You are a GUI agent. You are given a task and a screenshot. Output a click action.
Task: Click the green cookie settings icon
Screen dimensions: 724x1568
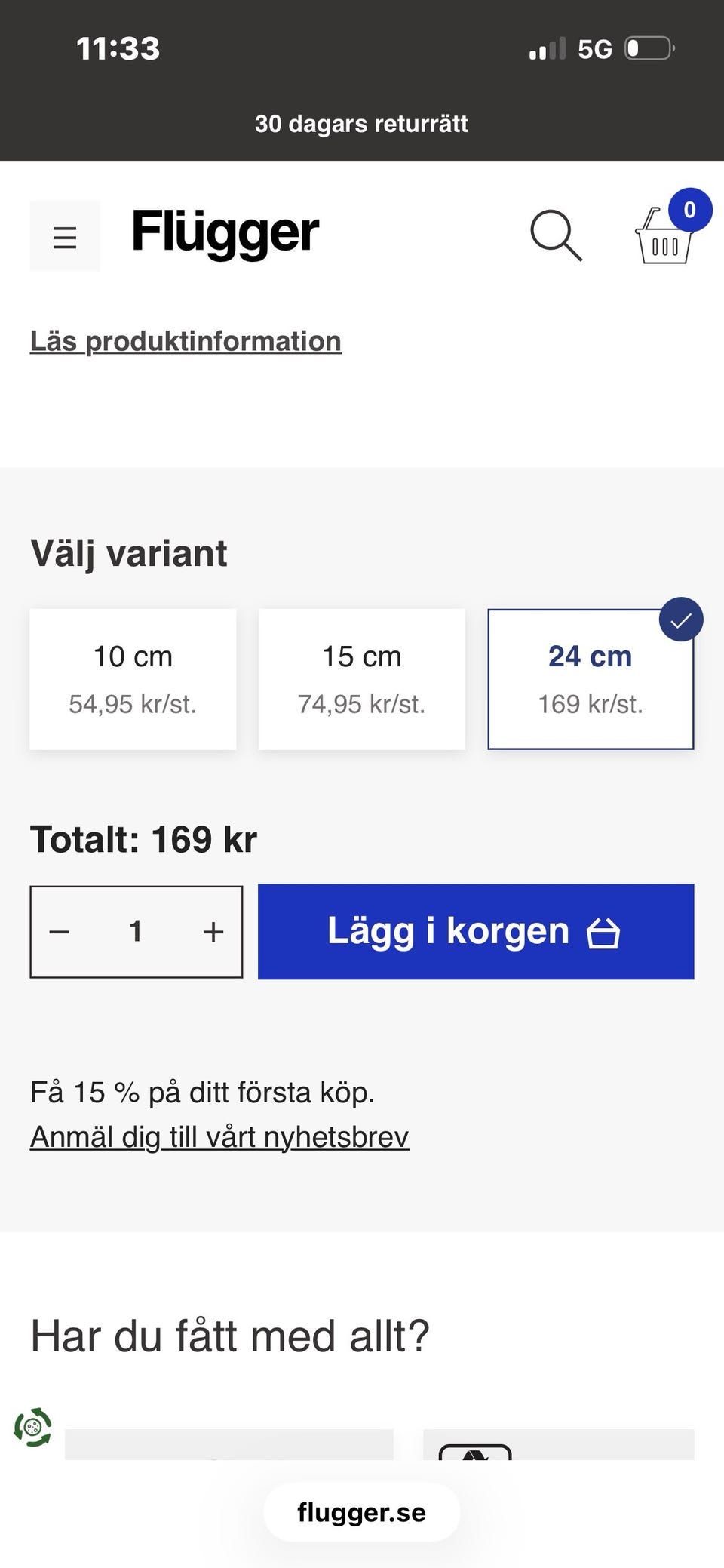[32, 1427]
